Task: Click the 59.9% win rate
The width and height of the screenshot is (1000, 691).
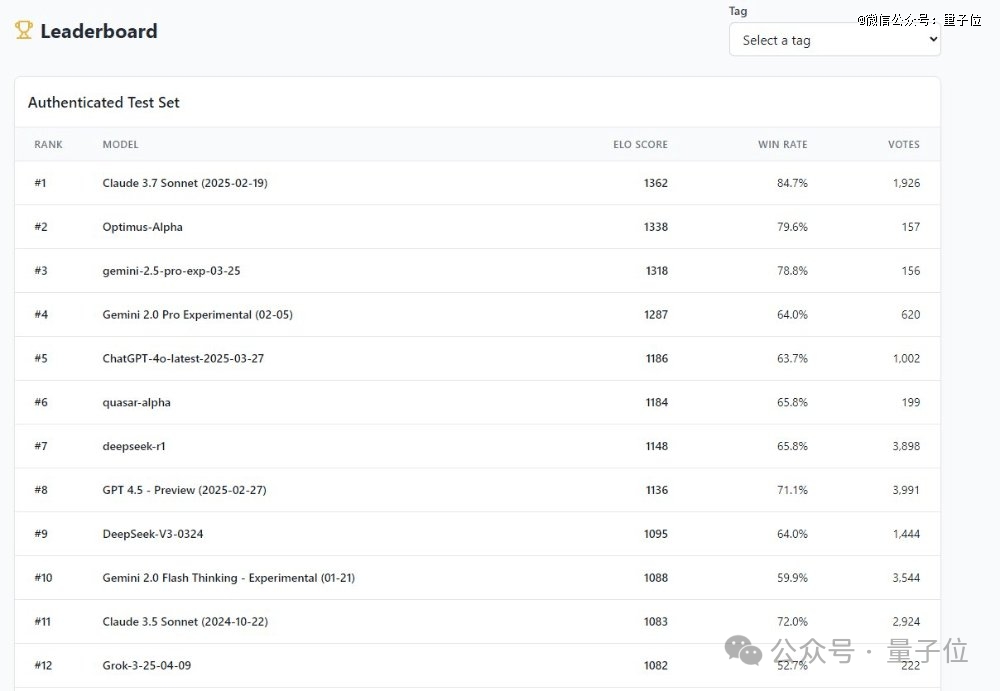Action: pyautogui.click(x=792, y=578)
